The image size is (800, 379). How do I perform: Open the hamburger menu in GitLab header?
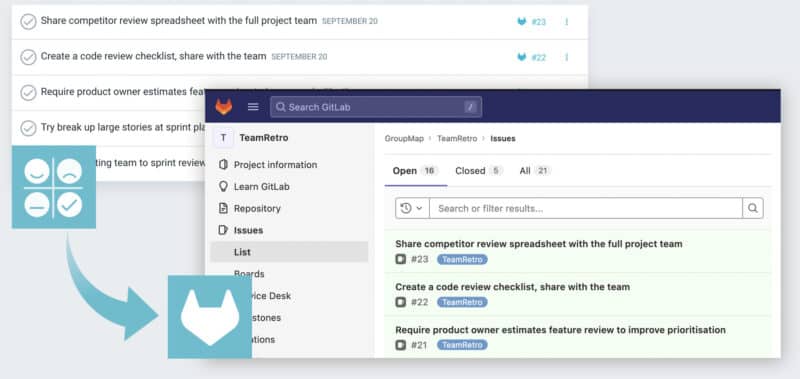pyautogui.click(x=253, y=107)
